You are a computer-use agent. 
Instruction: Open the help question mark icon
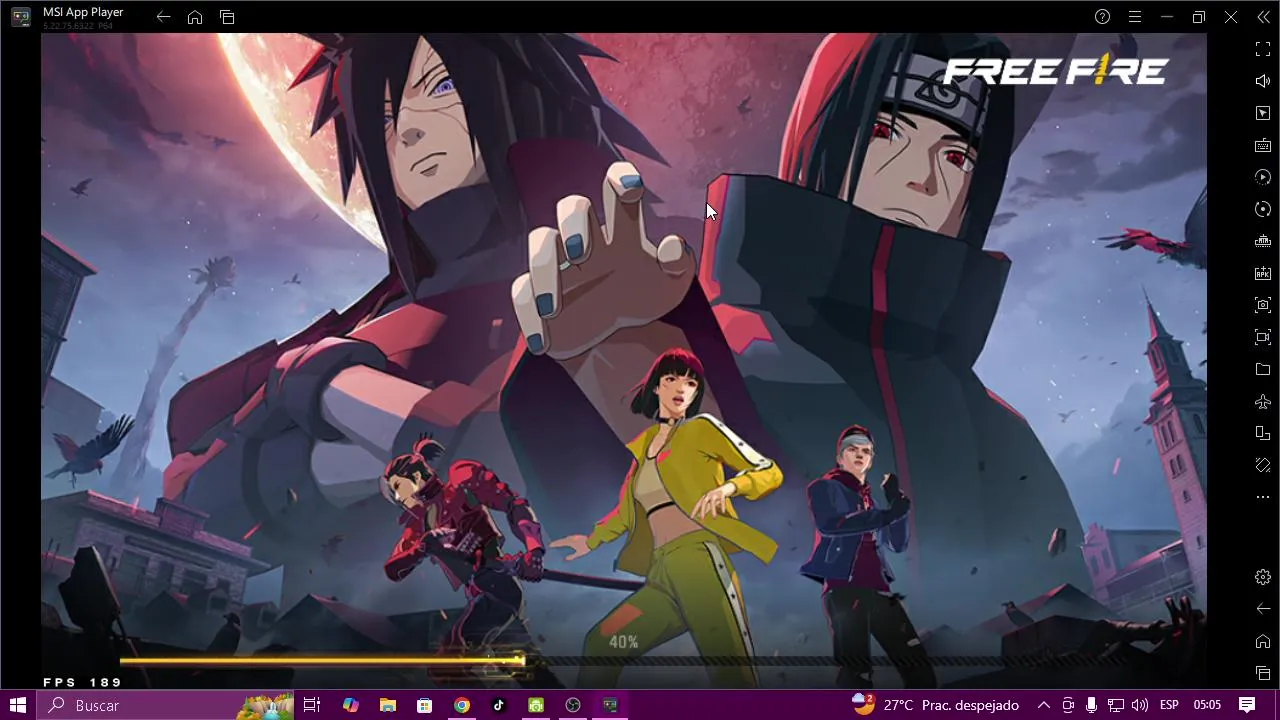click(x=1102, y=17)
